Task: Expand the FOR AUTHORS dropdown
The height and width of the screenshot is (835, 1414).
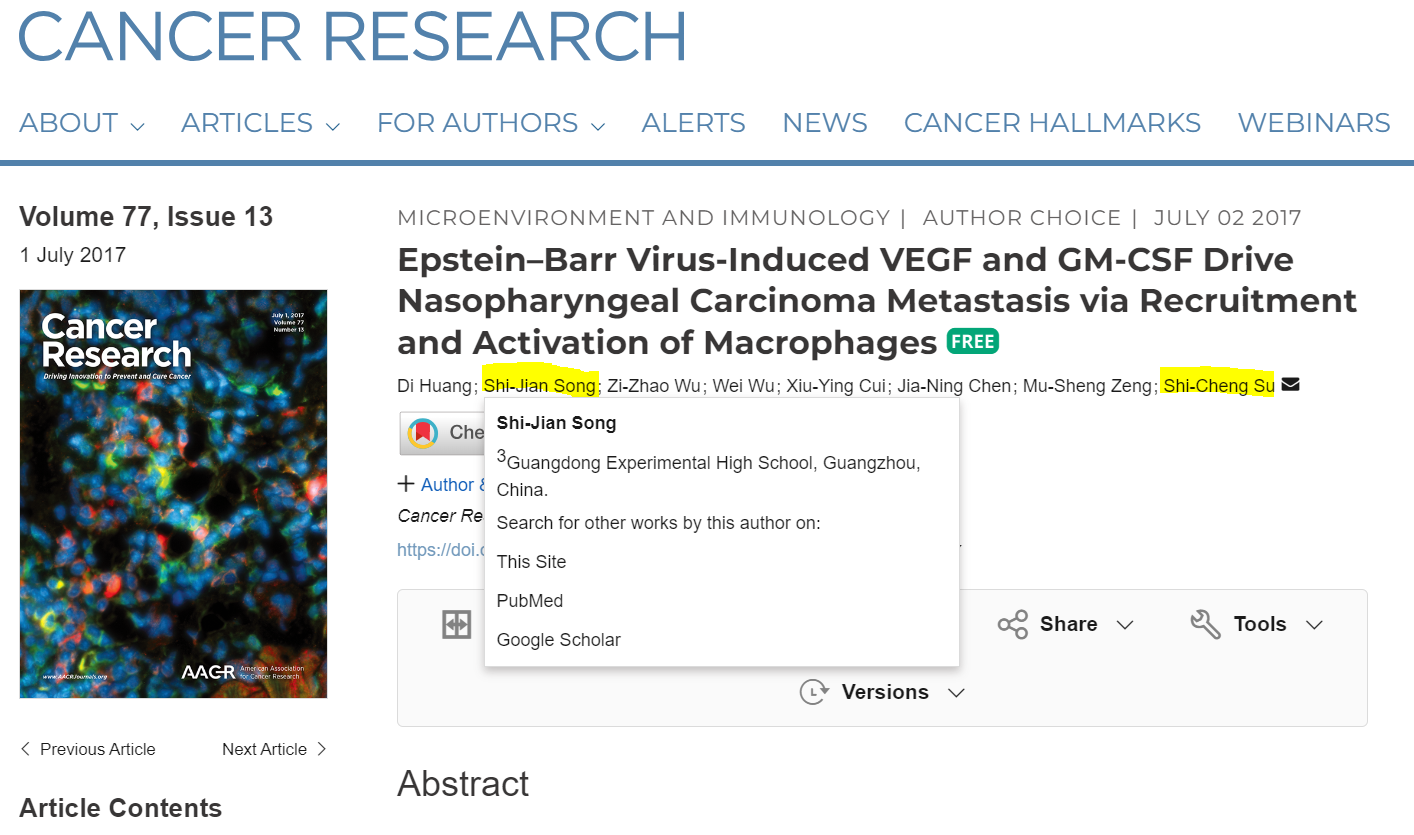Action: 490,123
